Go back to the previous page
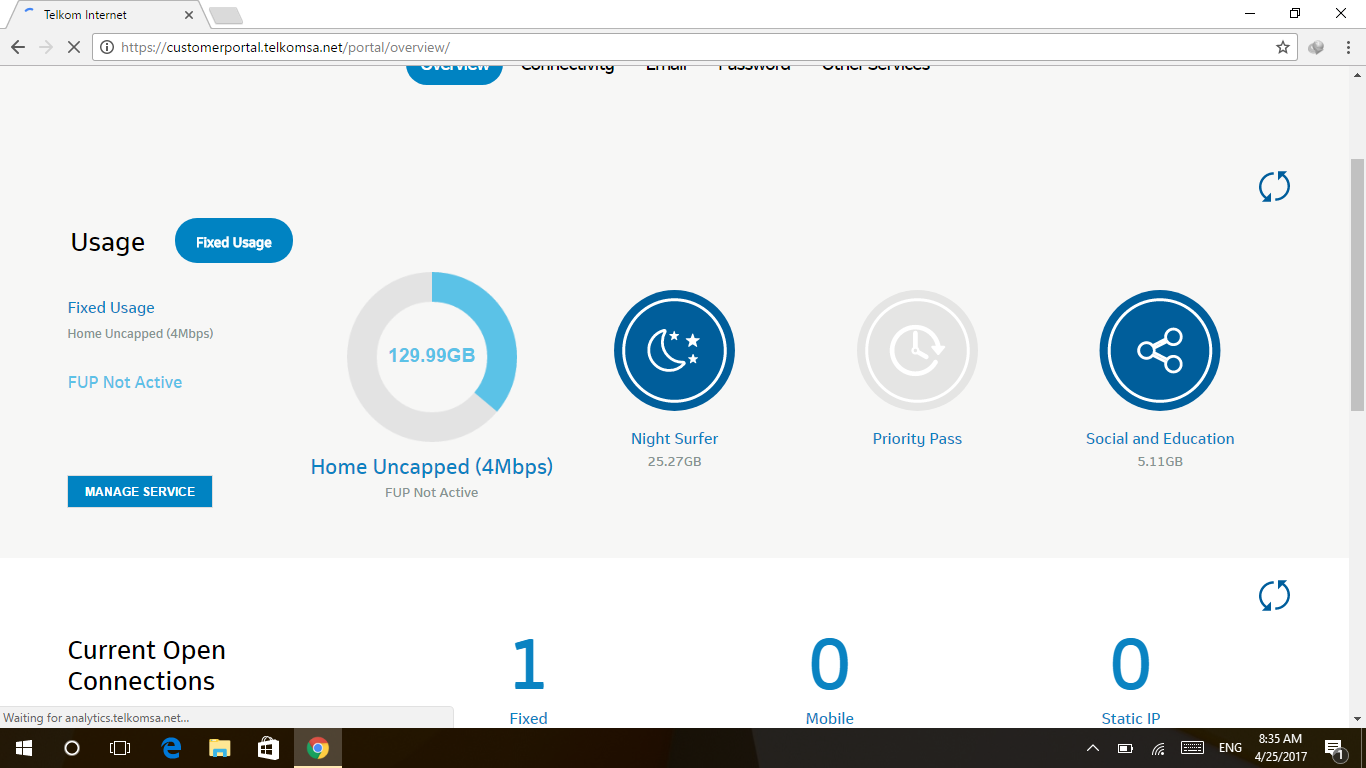Image resolution: width=1366 pixels, height=768 pixels. point(18,47)
